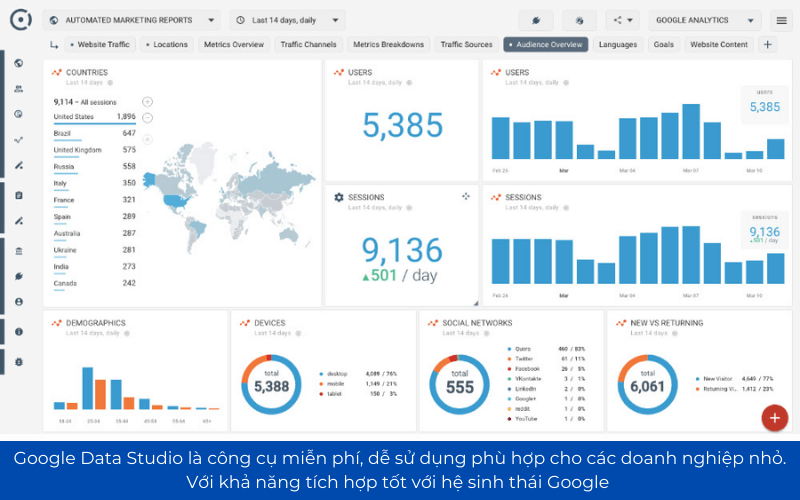Go to the Goals tab
This screenshot has height=500, width=800.
click(663, 44)
